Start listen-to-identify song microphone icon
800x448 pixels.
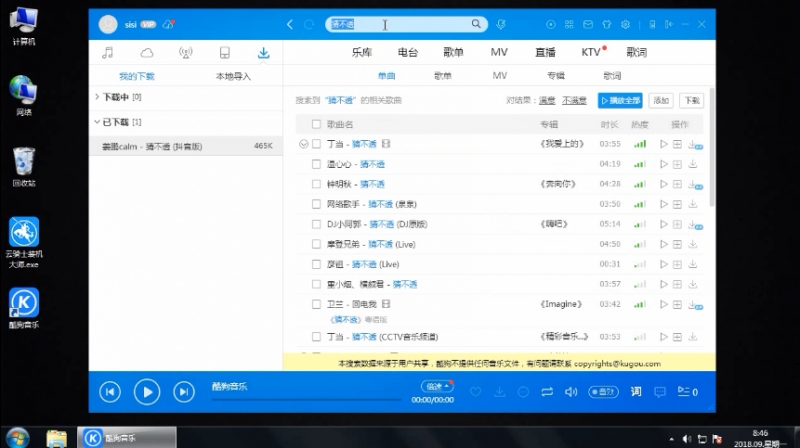click(501, 24)
